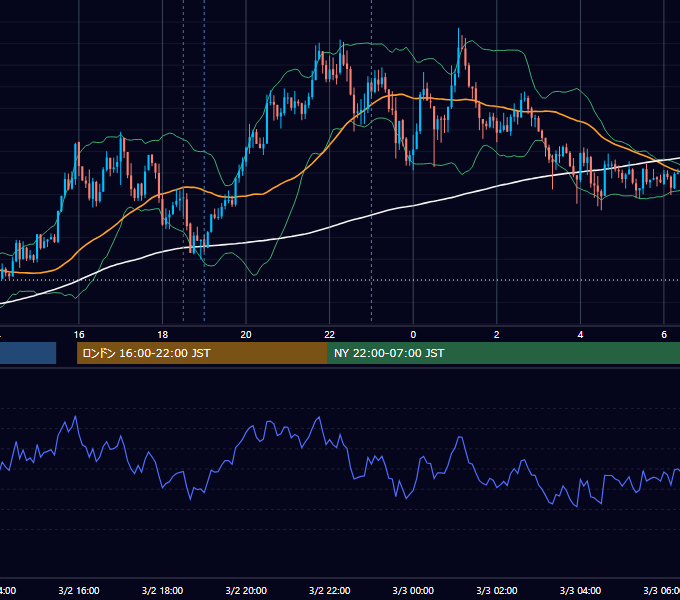Click the NY 22:00-07:00 JST session bar

point(503,353)
